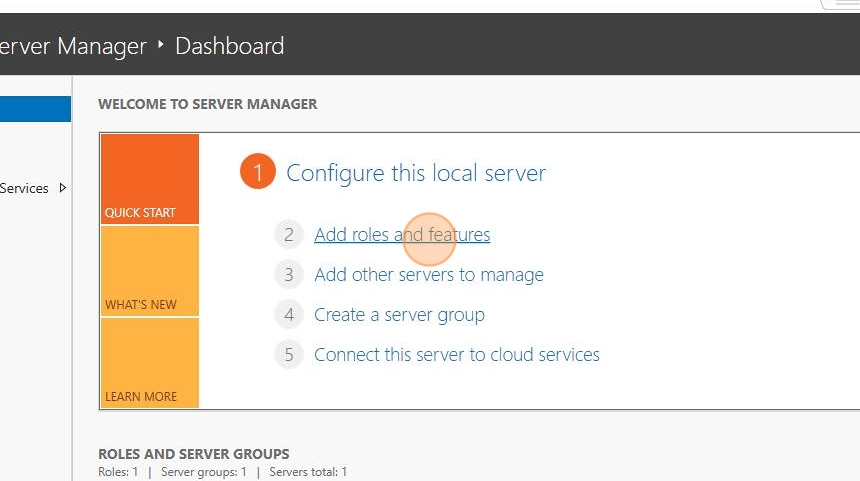Click the WELCOME TO SERVER MANAGER heading

click(x=207, y=104)
